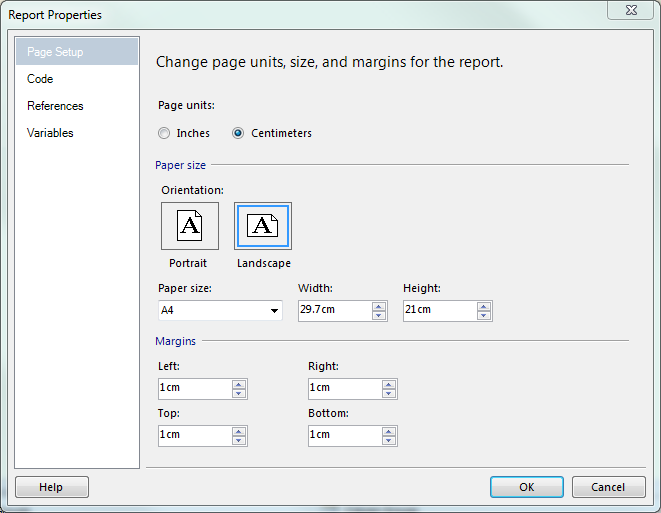Increase Top margin using the up arrow
Screen dimensions: 661x513
pyautogui.click(x=238, y=430)
